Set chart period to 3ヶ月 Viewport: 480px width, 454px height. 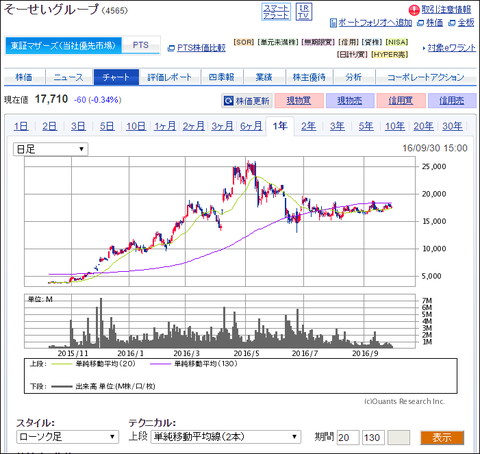tap(222, 126)
